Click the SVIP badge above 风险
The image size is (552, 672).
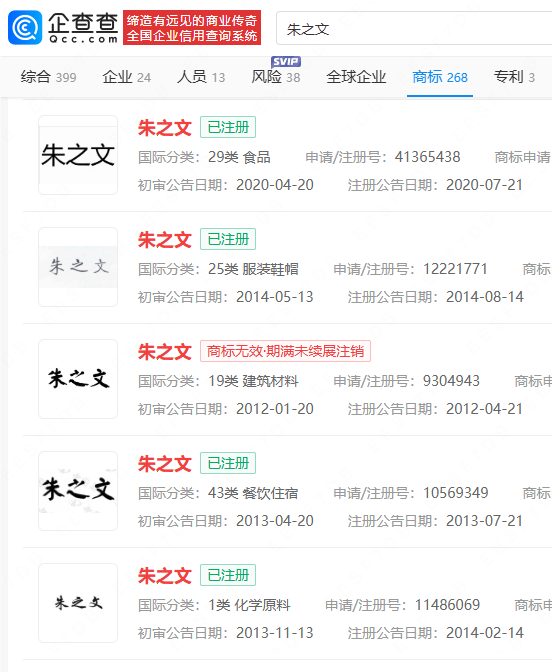(x=286, y=61)
